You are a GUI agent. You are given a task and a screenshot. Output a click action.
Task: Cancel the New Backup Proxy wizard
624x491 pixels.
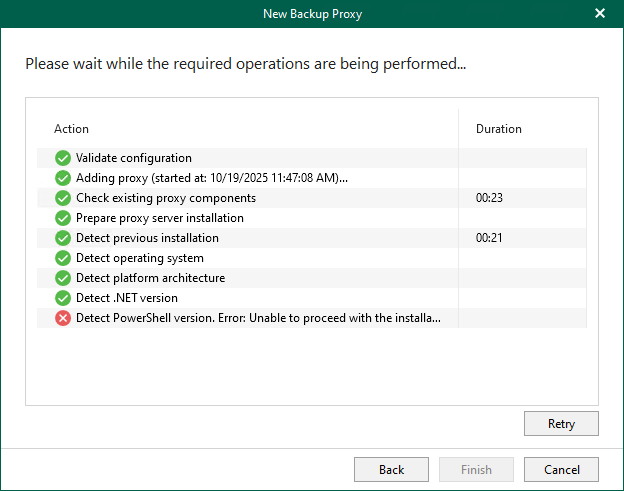(561, 470)
